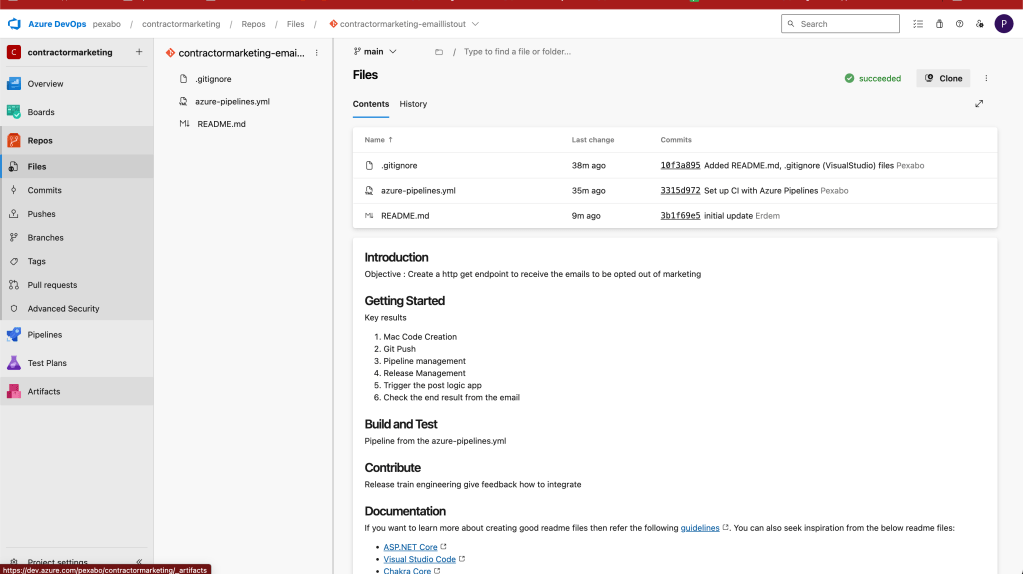Viewport: 1023px width, 574px height.
Task: Click the azure-pipelines.yml pipeline file icon in table
Action: coord(369,190)
